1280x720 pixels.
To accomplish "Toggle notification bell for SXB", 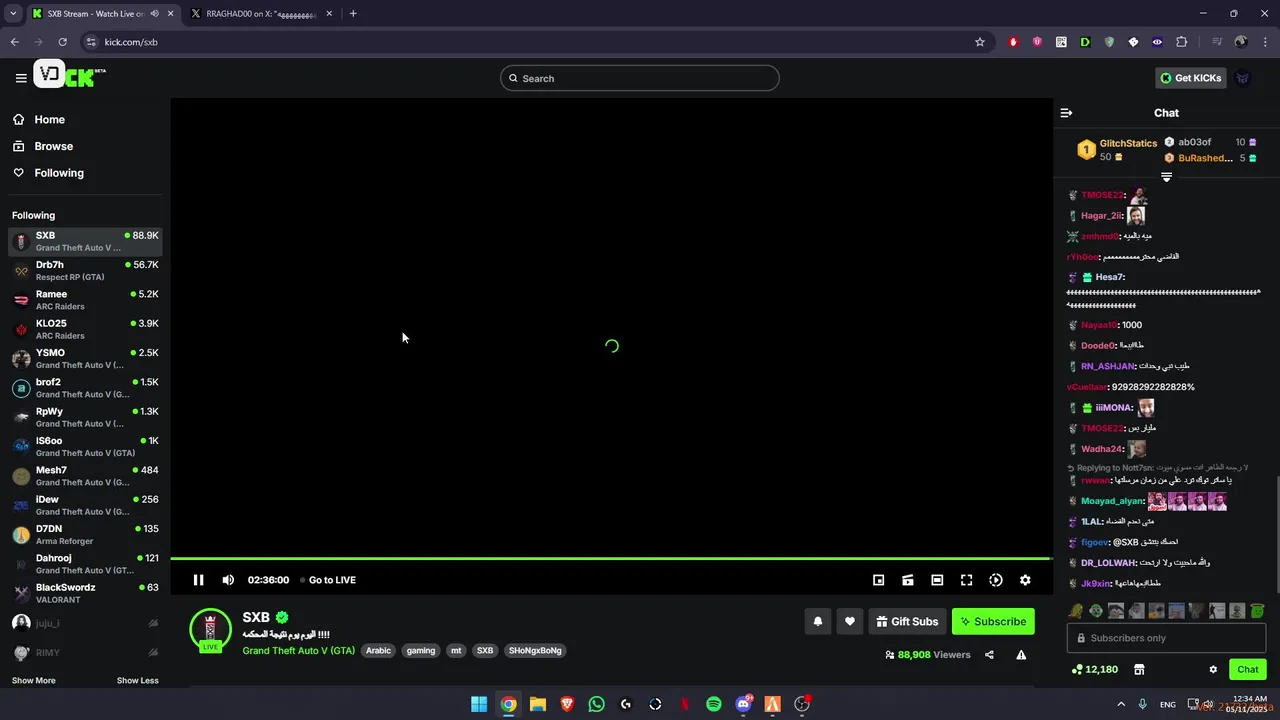I will pos(817,621).
